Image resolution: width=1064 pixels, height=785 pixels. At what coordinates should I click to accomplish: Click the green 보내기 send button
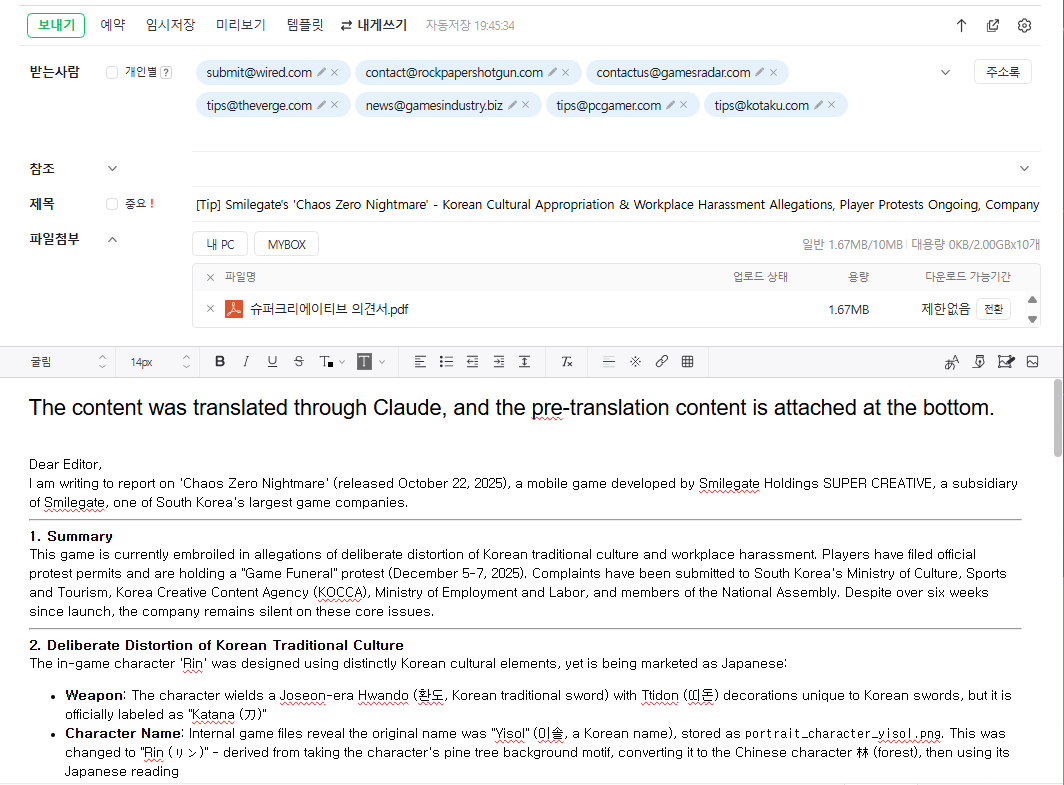pos(56,25)
